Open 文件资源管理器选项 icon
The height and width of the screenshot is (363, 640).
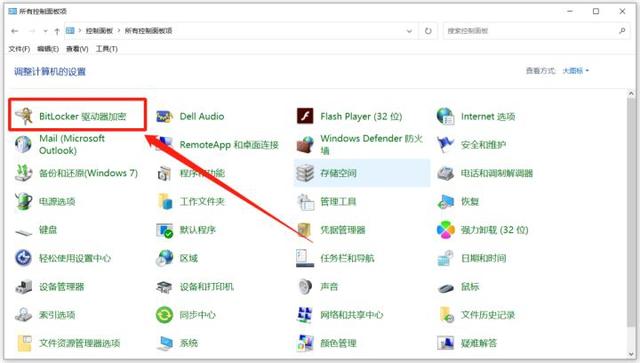click(x=24, y=343)
